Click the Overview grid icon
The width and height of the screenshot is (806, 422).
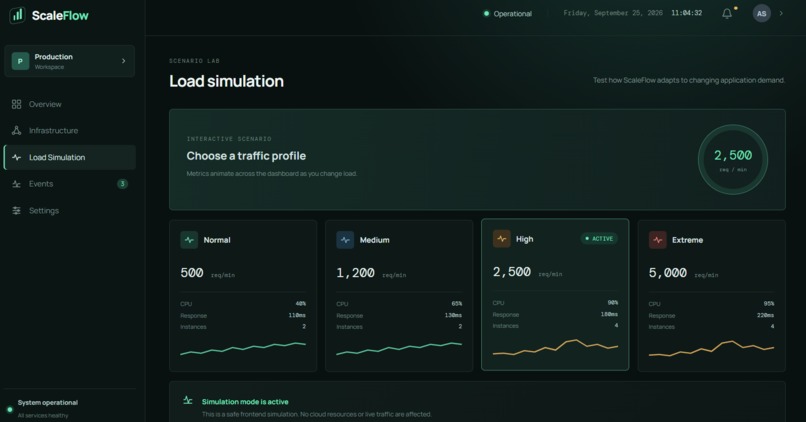tap(16, 104)
